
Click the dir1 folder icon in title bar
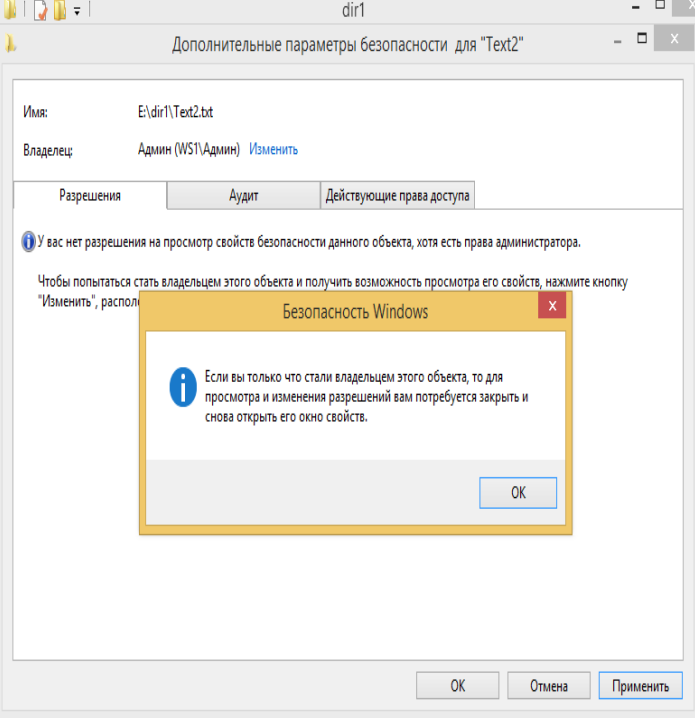click(x=10, y=10)
